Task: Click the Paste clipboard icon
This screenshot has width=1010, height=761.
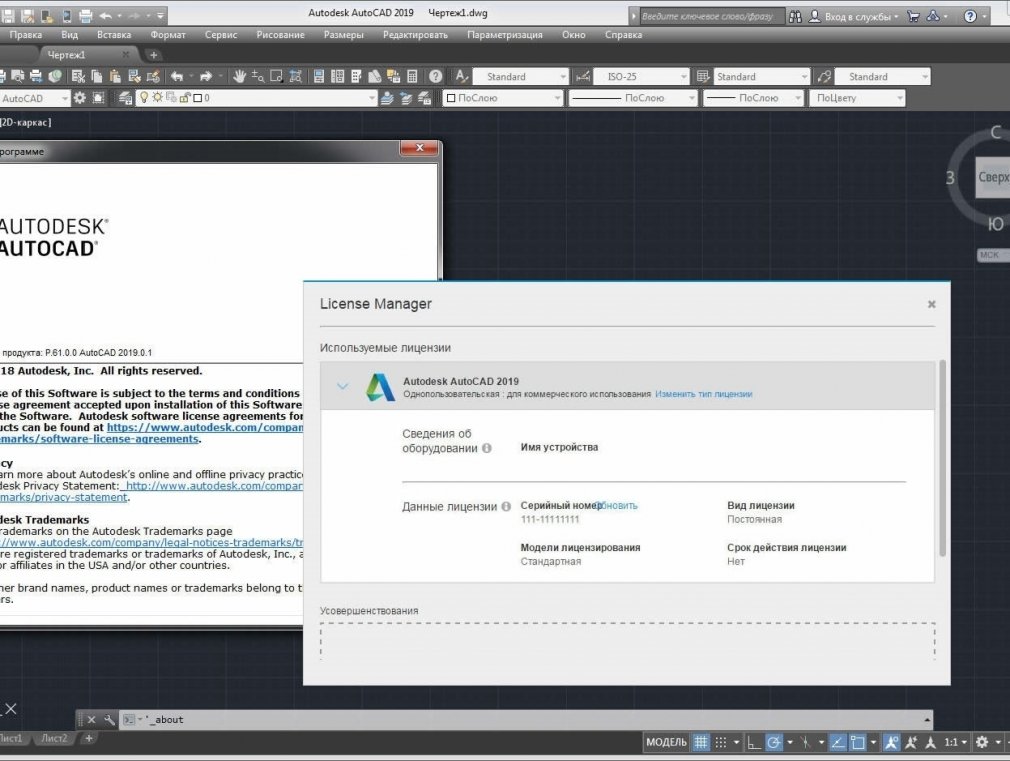Action: pyautogui.click(x=115, y=76)
